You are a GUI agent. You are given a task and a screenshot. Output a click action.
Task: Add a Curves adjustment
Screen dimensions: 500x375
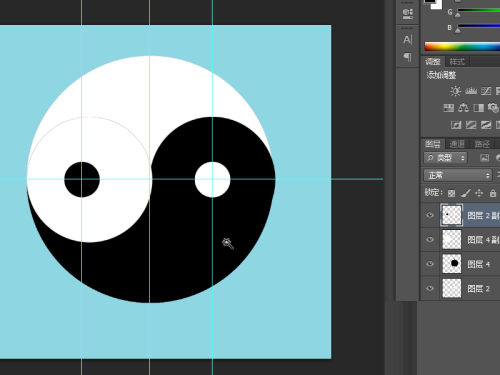coord(486,91)
